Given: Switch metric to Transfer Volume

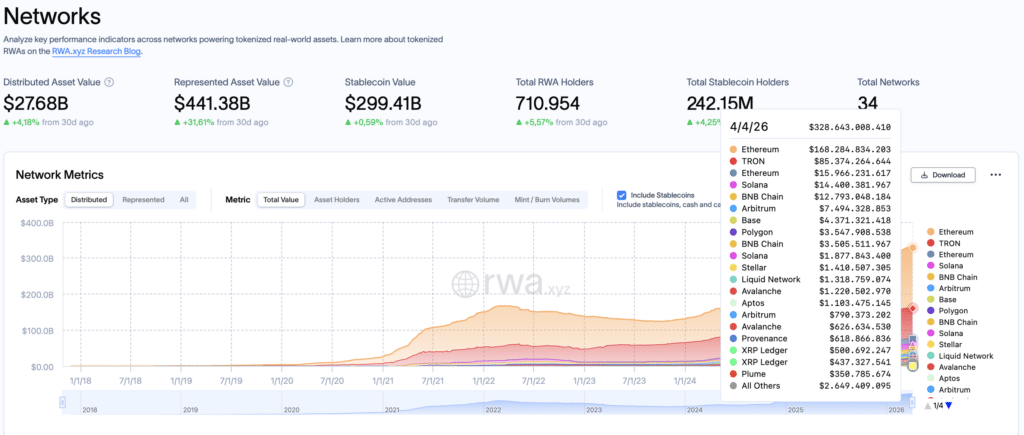Looking at the screenshot, I should (x=473, y=200).
